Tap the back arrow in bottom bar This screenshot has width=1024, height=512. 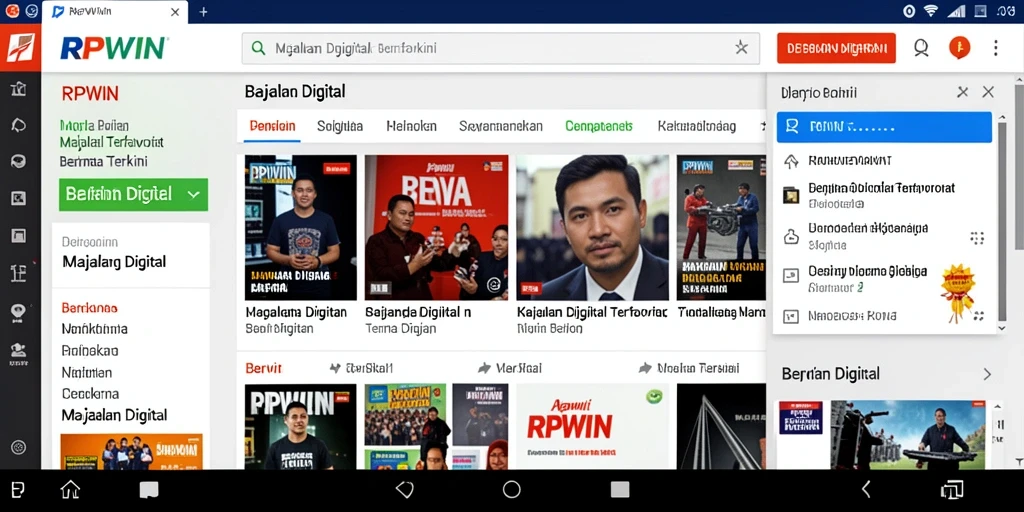click(x=867, y=490)
